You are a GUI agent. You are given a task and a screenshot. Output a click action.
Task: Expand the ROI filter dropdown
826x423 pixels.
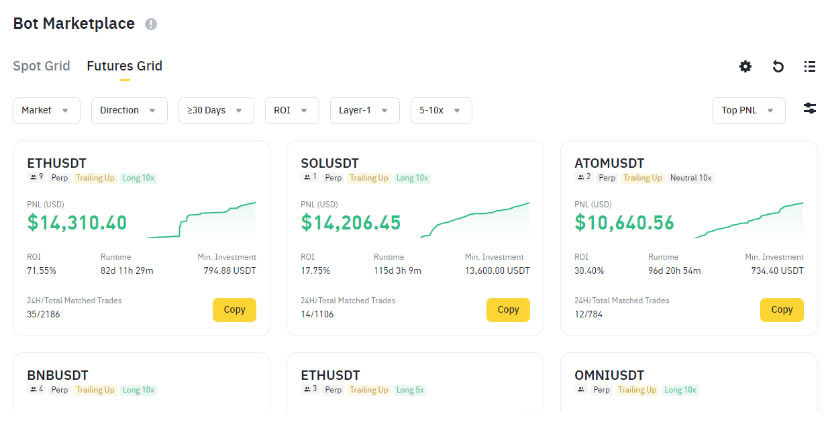tap(292, 110)
